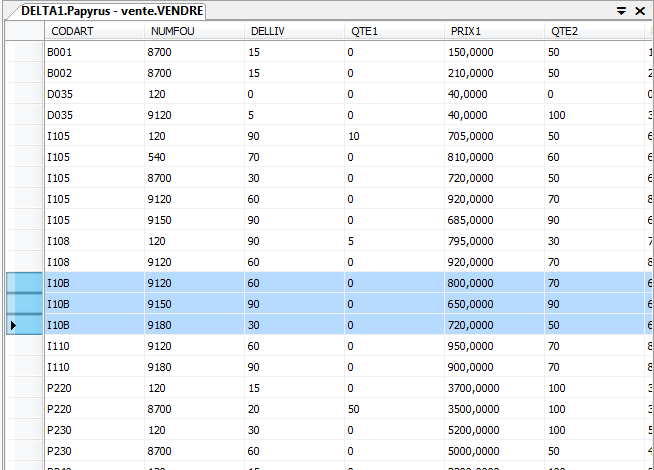Select the I10B row with NUMFOU 9150
This screenshot has width=654, height=470.
pos(24,304)
